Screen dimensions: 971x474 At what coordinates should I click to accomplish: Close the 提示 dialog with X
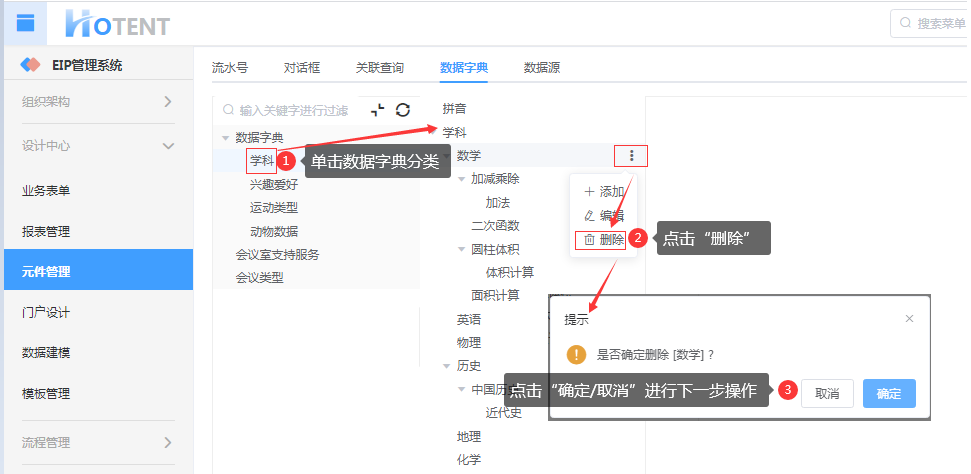pos(909,318)
